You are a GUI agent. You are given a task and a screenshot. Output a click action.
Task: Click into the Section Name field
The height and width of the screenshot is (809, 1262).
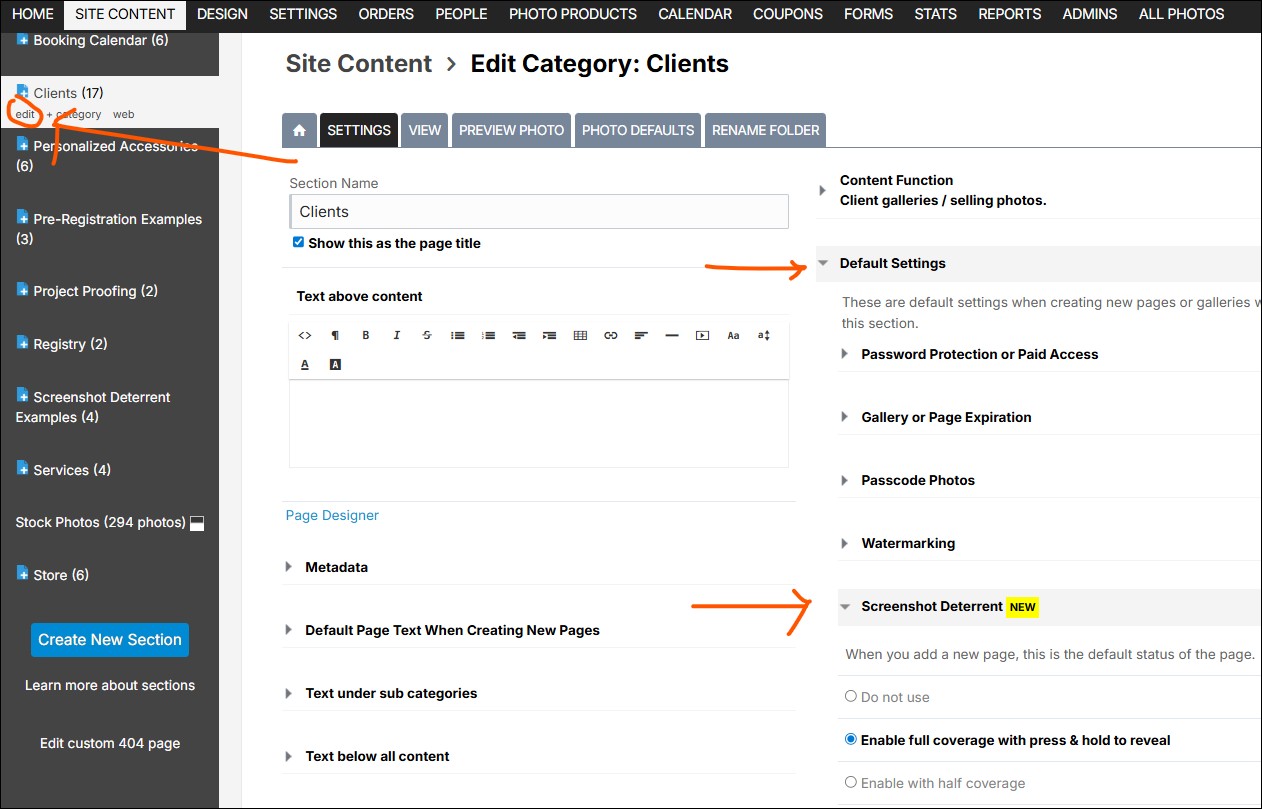(538, 212)
